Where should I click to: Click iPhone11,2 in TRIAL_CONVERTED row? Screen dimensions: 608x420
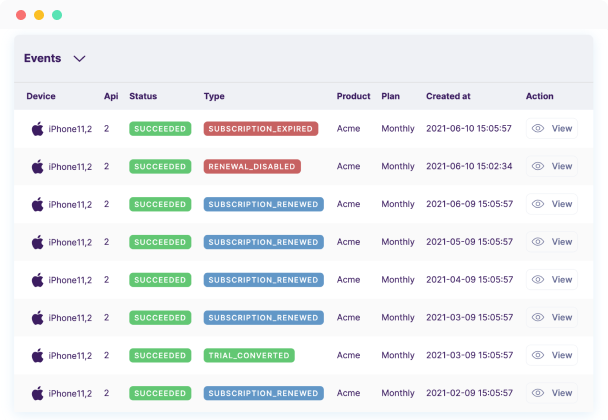(x=70, y=356)
